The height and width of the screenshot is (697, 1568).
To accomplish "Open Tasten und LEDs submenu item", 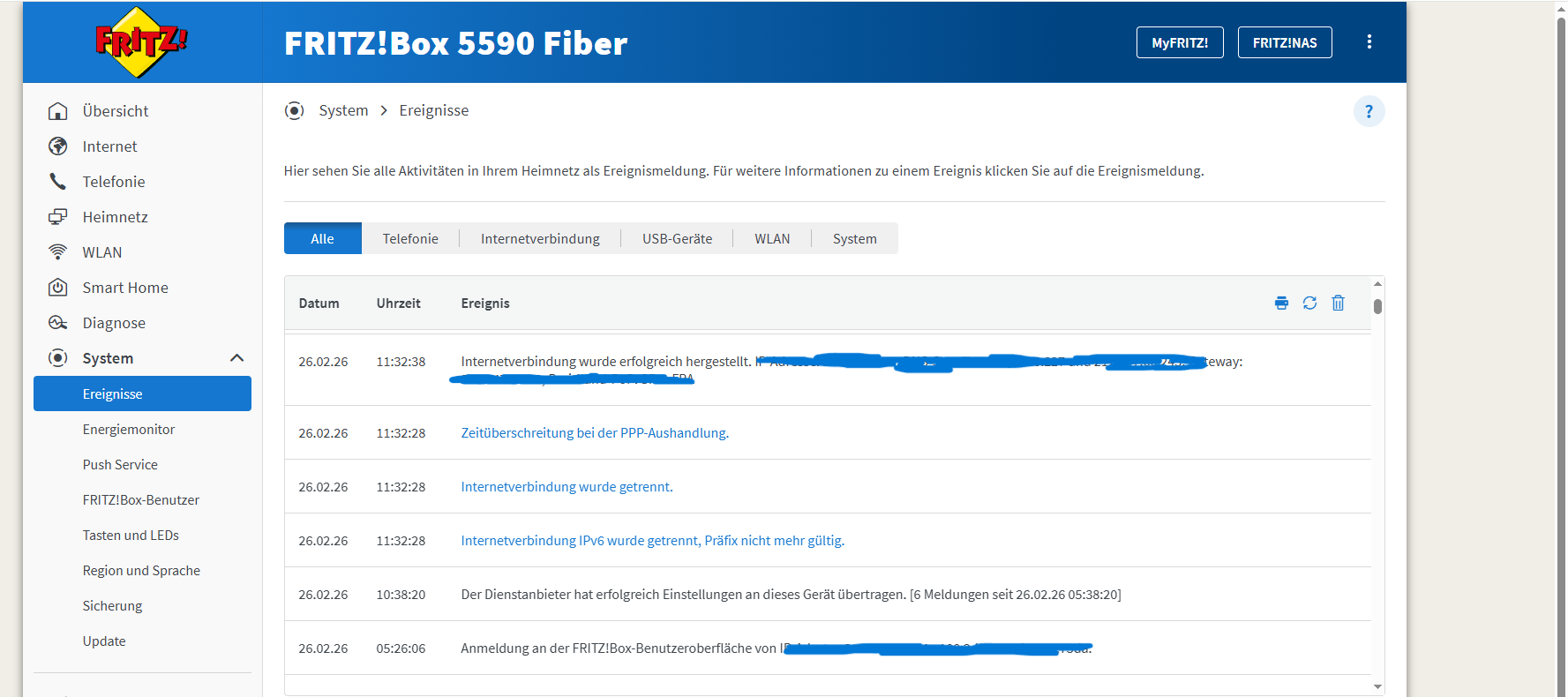I will click(x=131, y=536).
